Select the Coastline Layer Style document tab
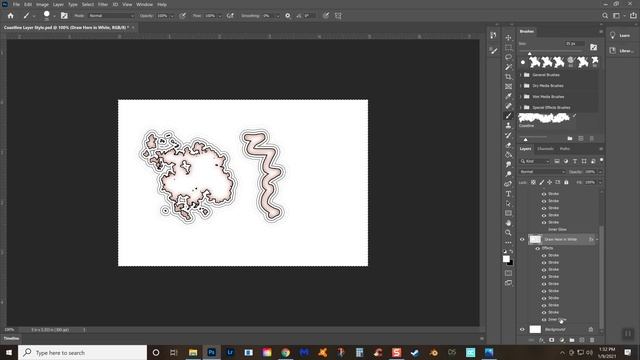The image size is (640, 360). [66, 27]
